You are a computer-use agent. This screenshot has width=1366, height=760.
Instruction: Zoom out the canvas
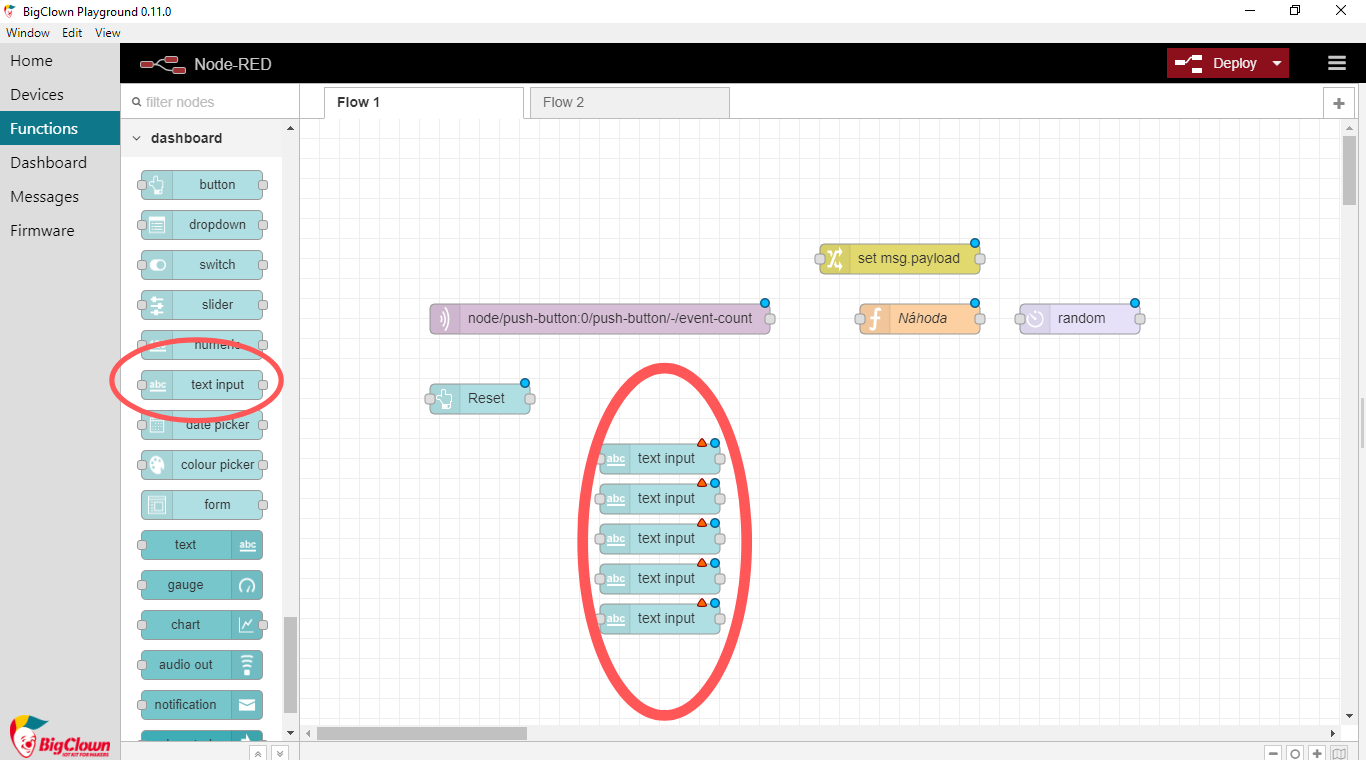(1273, 753)
